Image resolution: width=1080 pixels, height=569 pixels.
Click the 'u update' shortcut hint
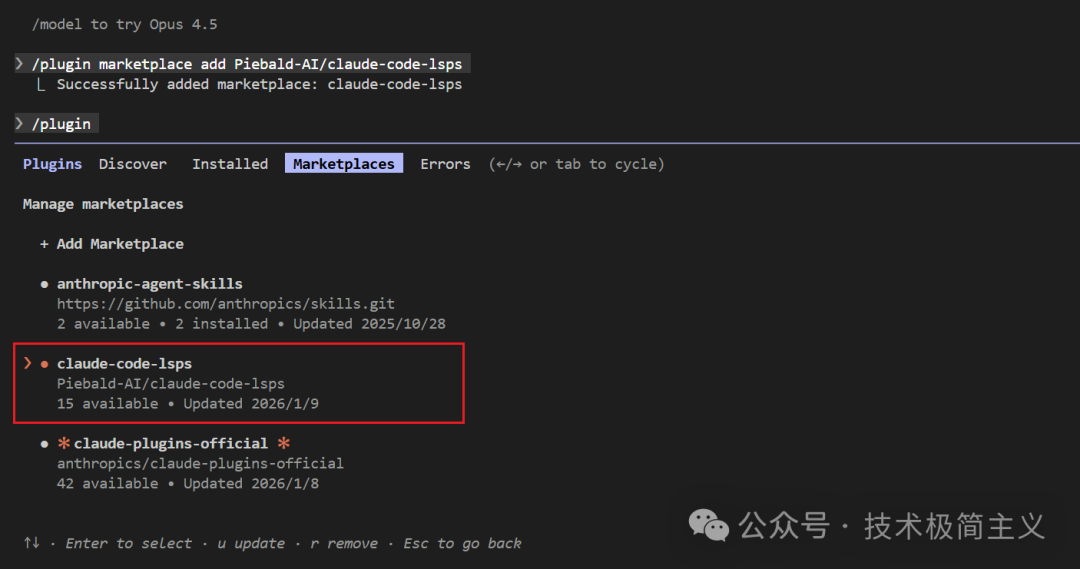(x=251, y=544)
